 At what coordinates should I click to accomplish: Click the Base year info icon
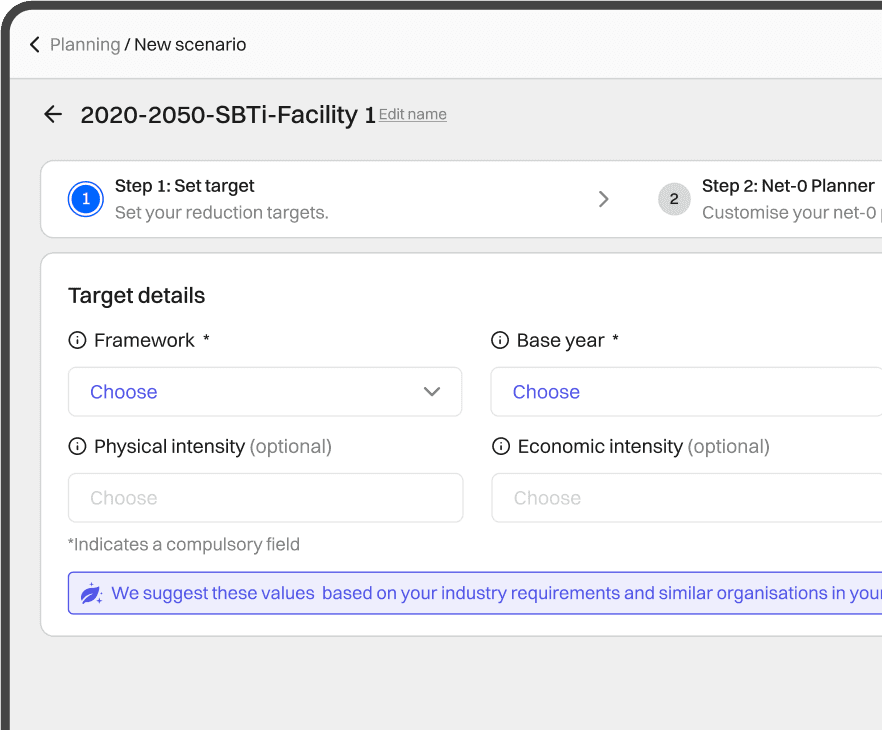(500, 341)
